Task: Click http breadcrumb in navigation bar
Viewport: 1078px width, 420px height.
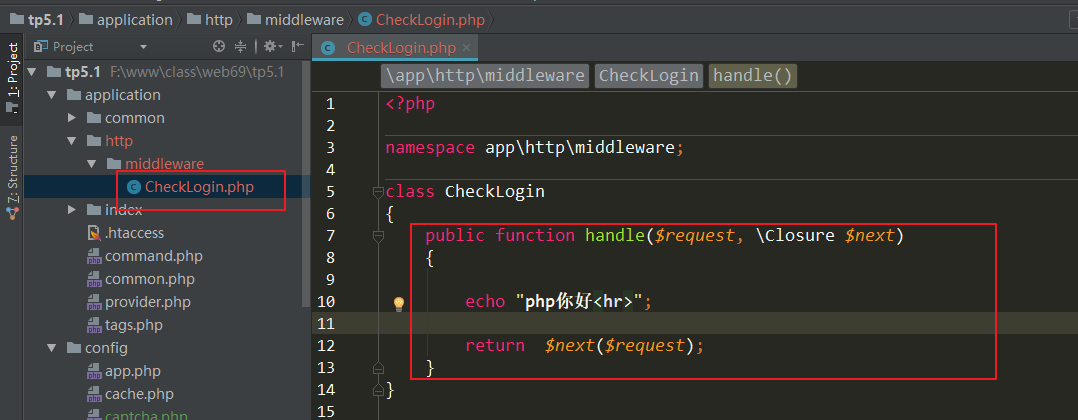Action: tap(210, 20)
